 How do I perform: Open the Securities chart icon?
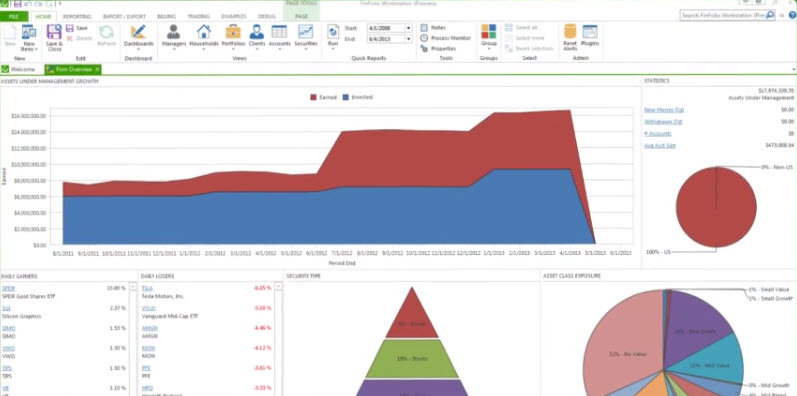(305, 32)
